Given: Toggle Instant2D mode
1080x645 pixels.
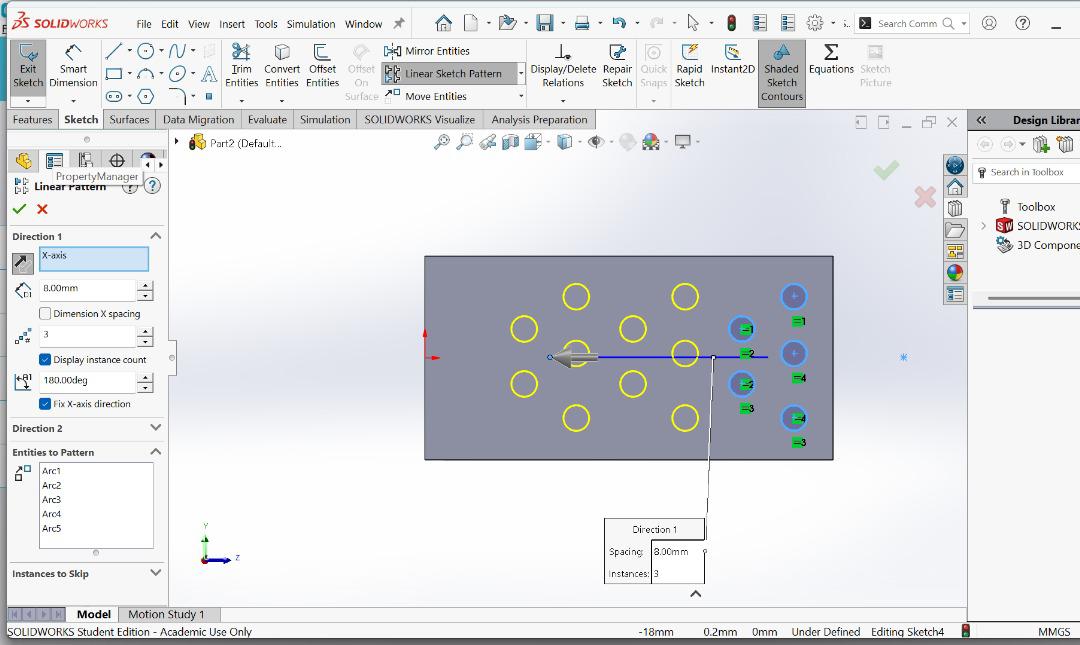Looking at the screenshot, I should click(732, 60).
